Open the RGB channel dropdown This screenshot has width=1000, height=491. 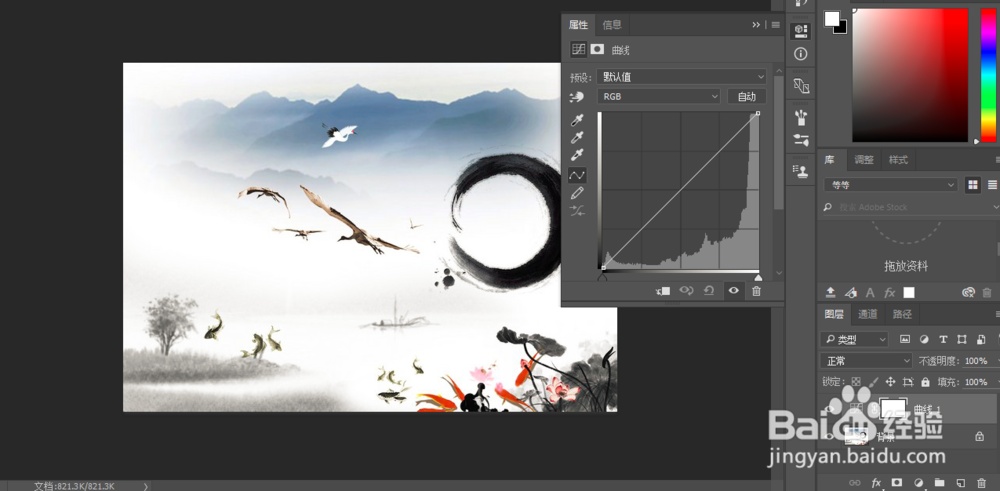click(x=659, y=96)
